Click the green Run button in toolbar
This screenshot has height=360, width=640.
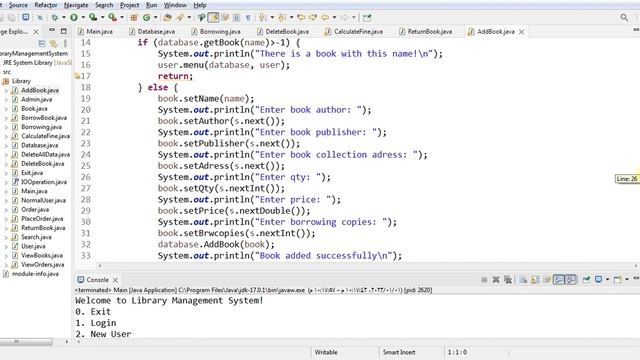click(74, 17)
